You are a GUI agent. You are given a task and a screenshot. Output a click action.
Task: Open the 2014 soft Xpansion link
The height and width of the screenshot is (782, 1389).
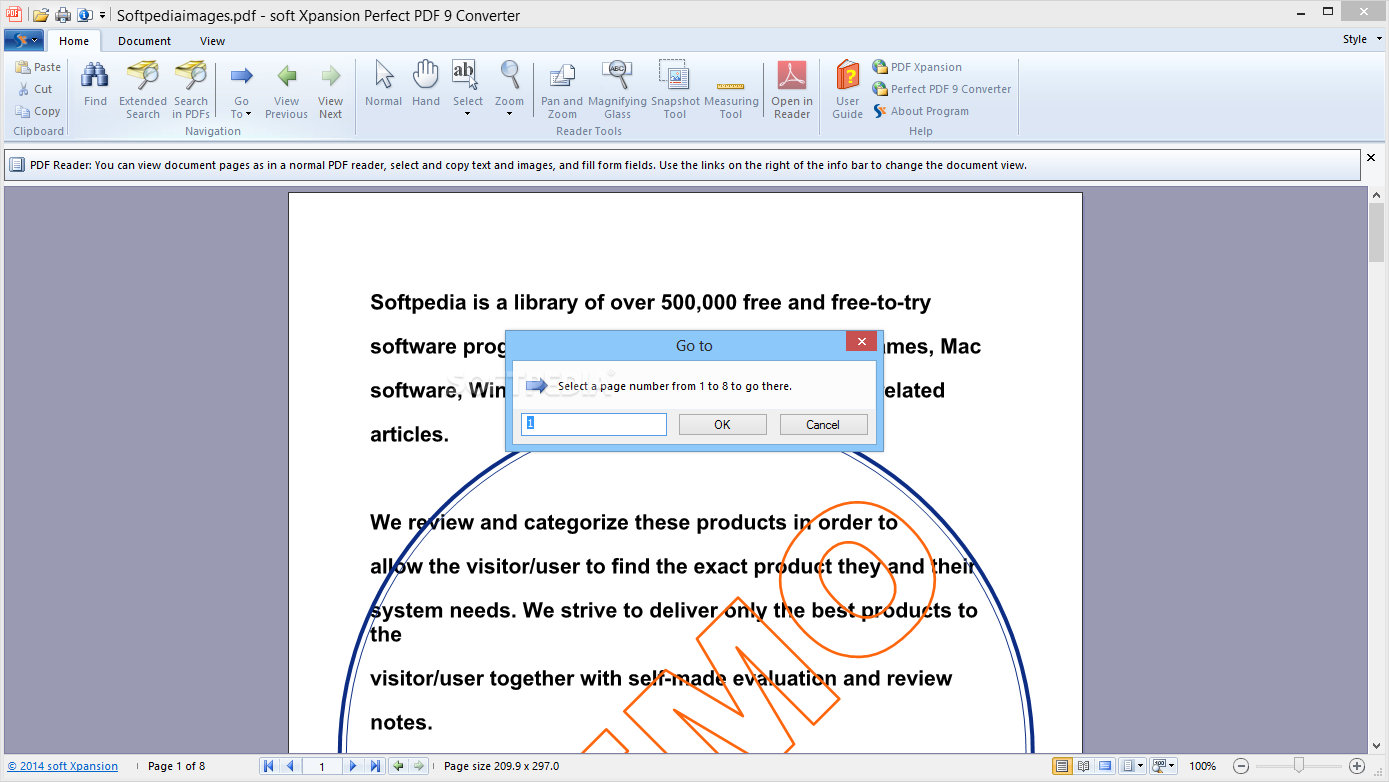[x=63, y=766]
